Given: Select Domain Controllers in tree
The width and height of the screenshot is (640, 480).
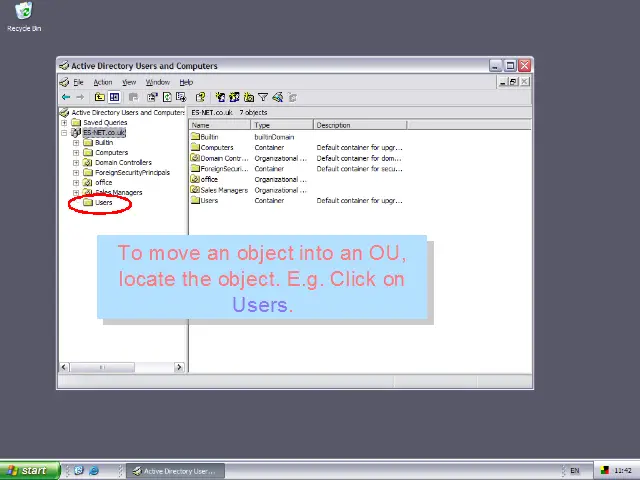Looking at the screenshot, I should [x=123, y=162].
